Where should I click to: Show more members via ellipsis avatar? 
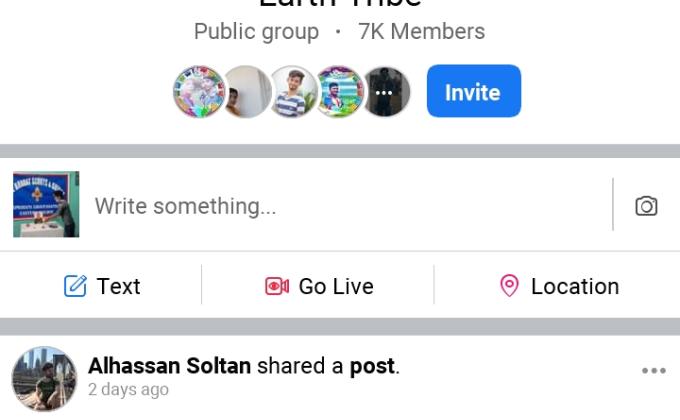click(x=385, y=92)
